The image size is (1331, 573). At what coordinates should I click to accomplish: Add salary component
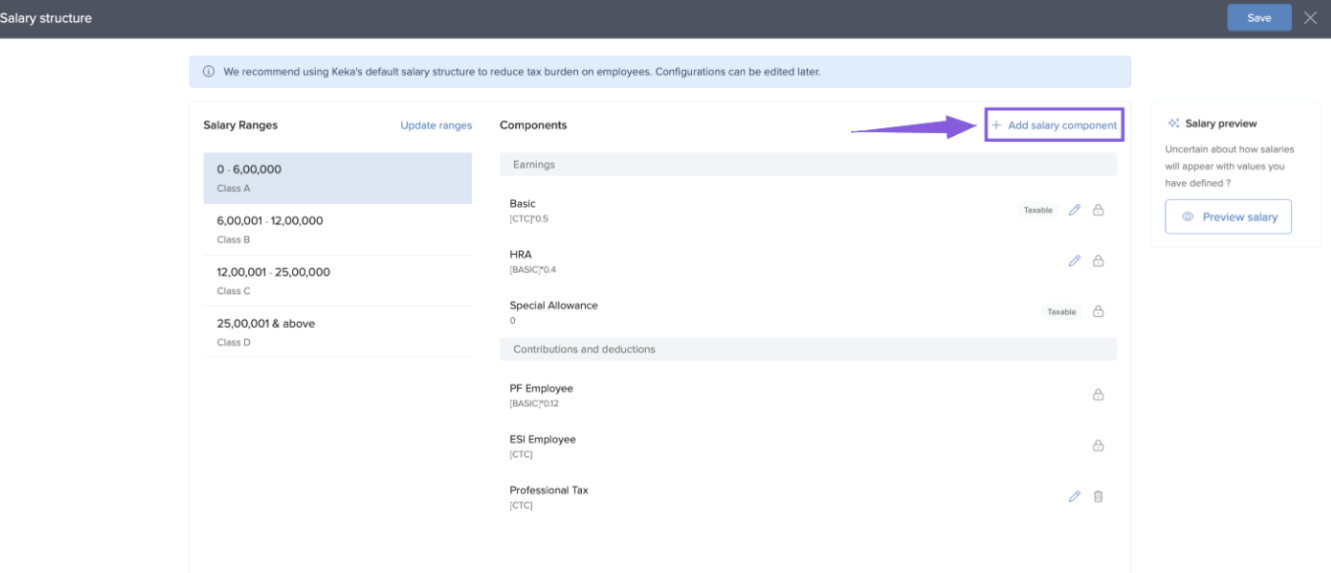pos(1054,125)
